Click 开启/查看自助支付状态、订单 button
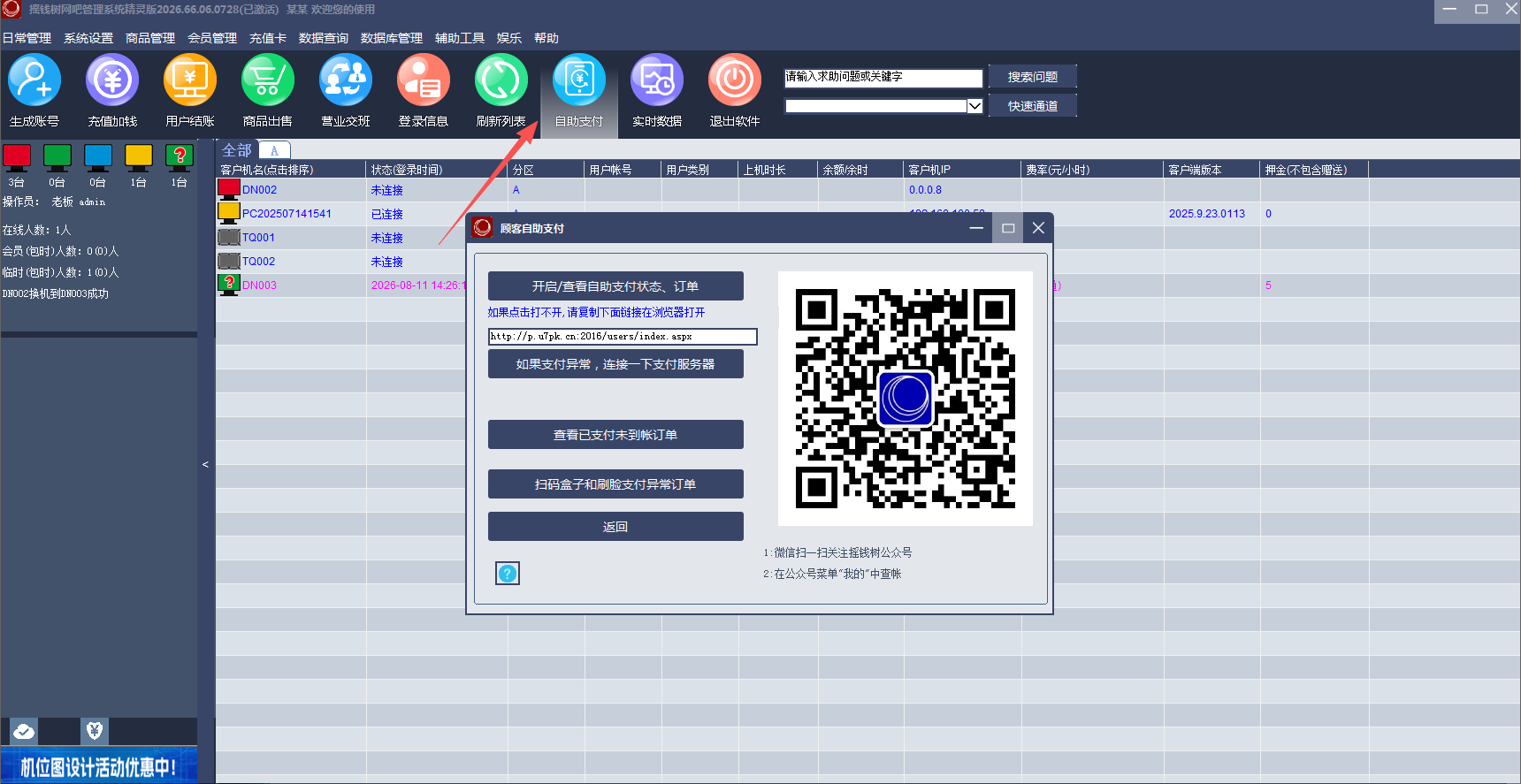This screenshot has height=784, width=1521. tap(615, 286)
